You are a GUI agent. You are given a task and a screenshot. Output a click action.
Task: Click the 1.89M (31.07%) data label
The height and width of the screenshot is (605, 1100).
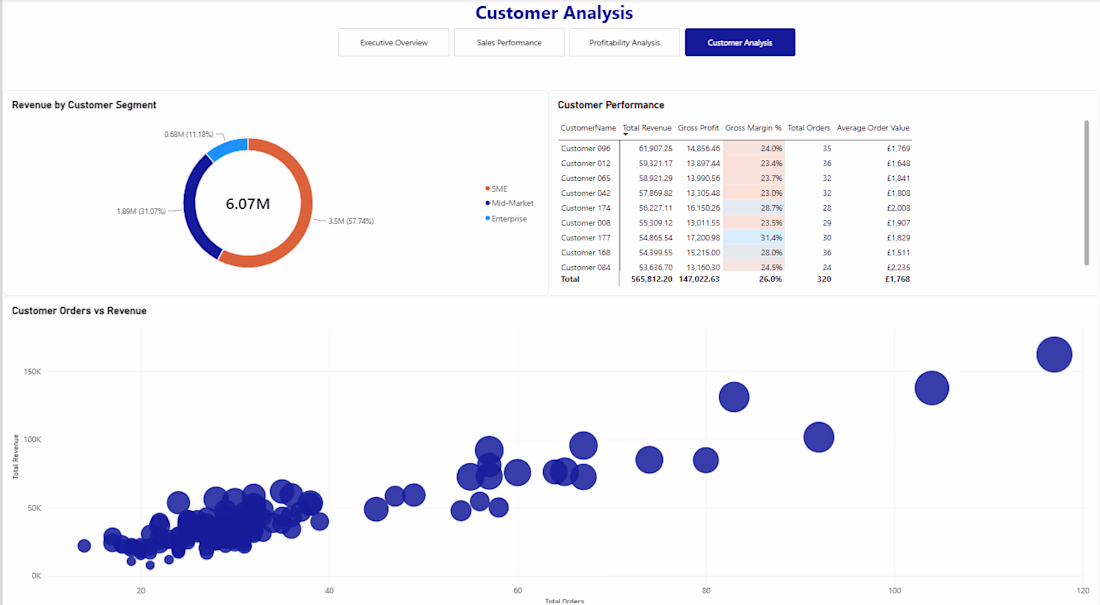[x=141, y=211]
